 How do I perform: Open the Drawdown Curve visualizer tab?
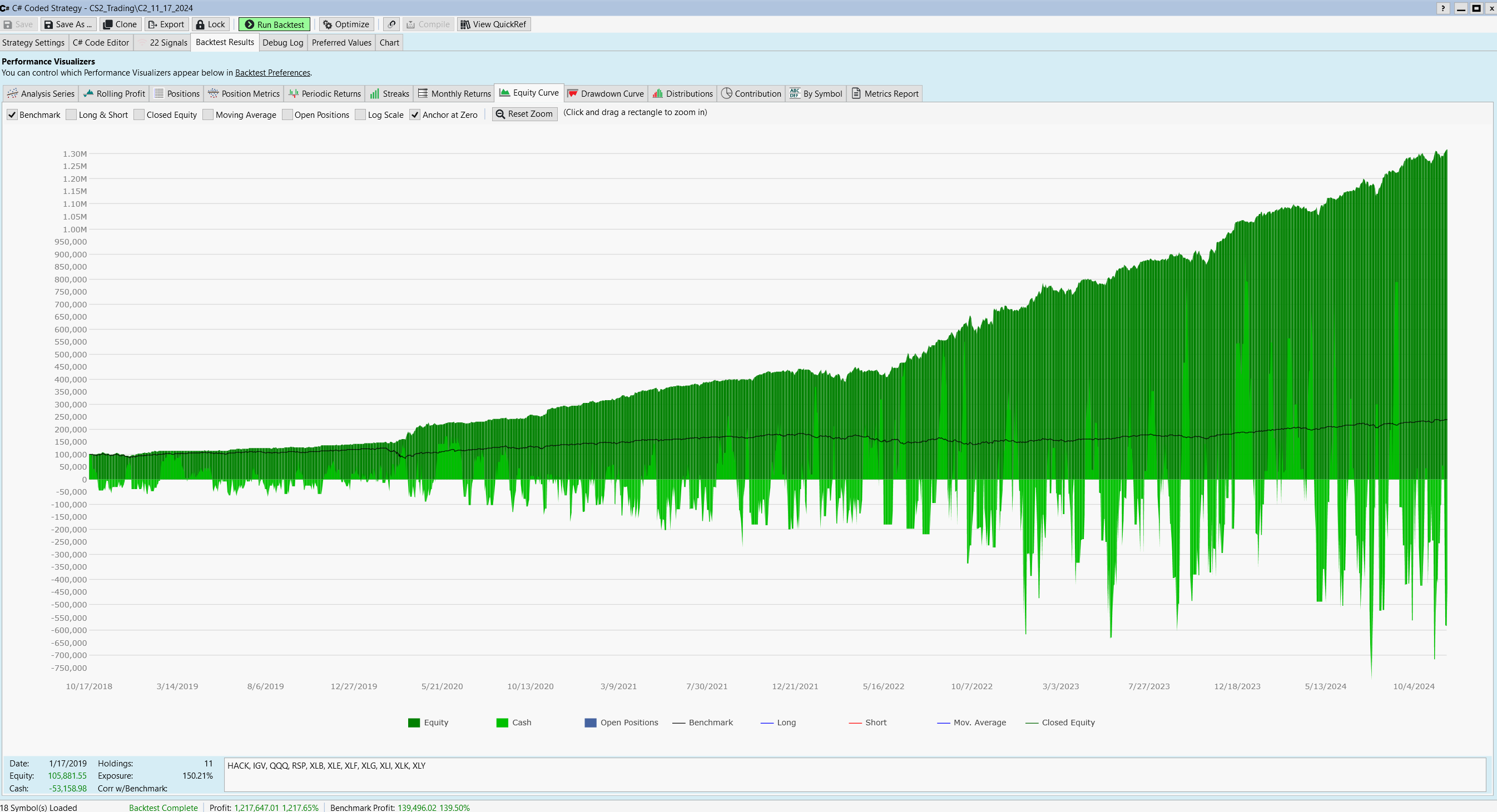point(606,93)
